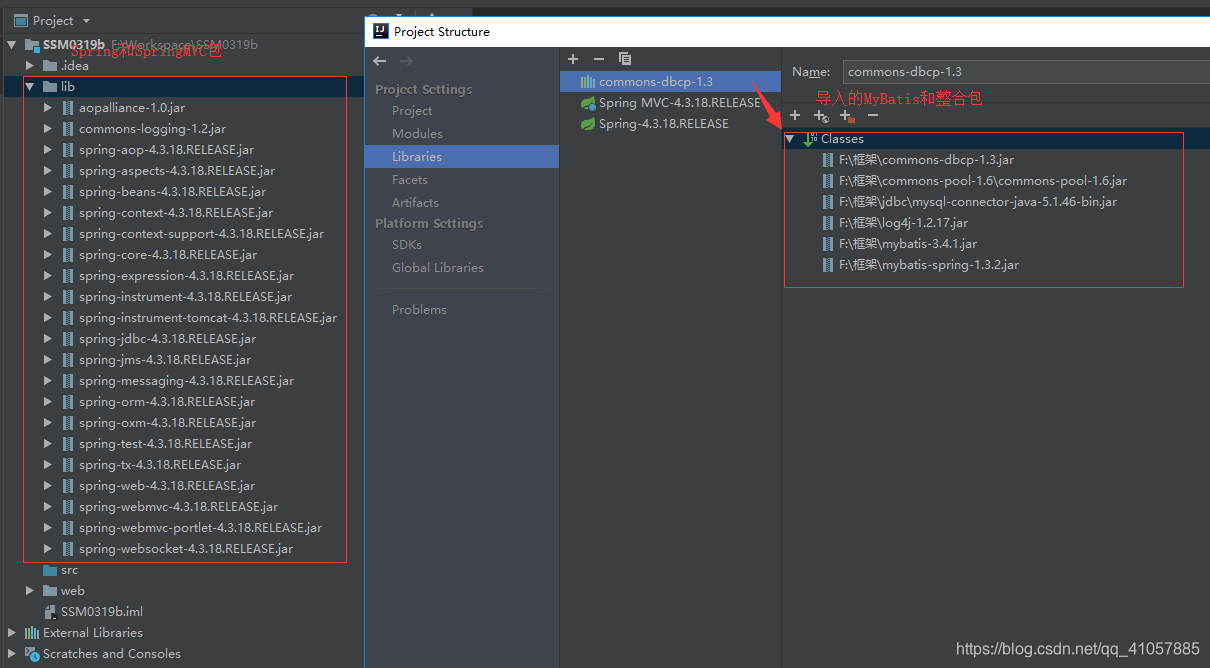Expand aopalliance-1.0.jar node
The width and height of the screenshot is (1210, 668).
[48, 108]
